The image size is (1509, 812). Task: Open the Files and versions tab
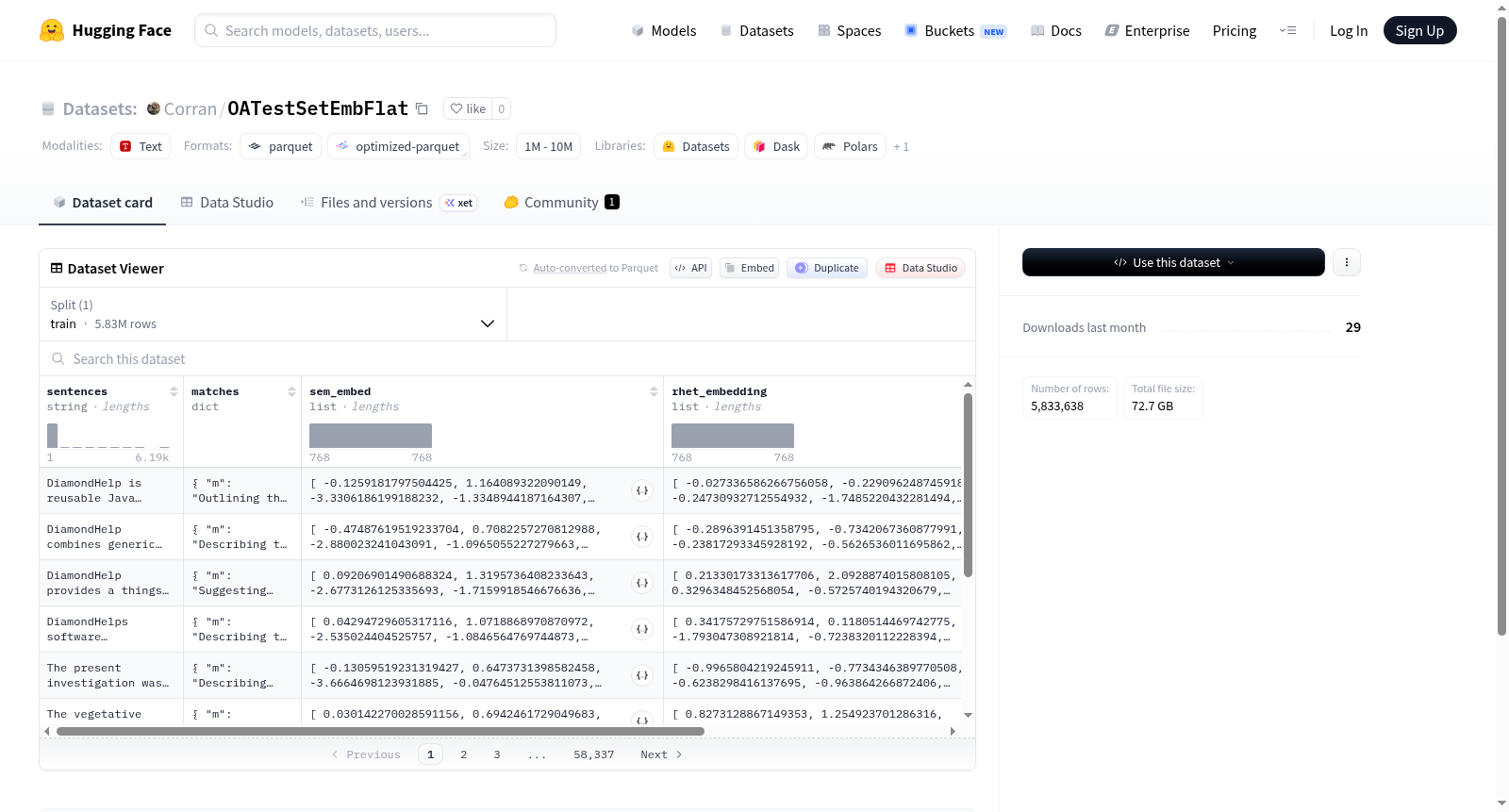click(389, 203)
